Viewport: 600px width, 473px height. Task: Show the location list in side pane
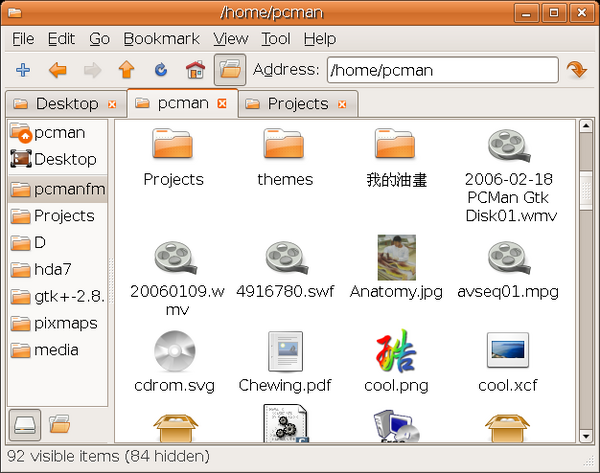(x=25, y=424)
